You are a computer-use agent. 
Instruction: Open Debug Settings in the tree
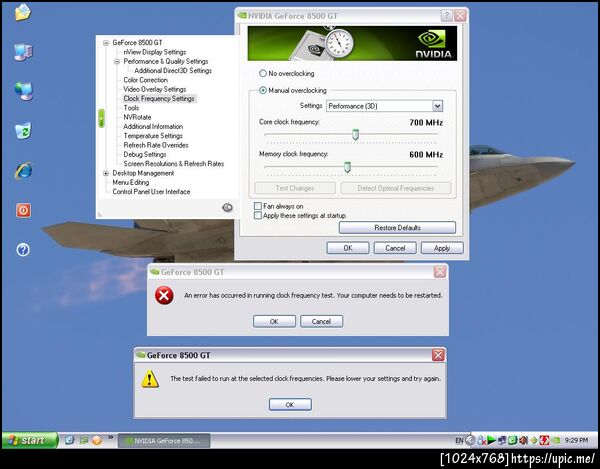tap(145, 155)
